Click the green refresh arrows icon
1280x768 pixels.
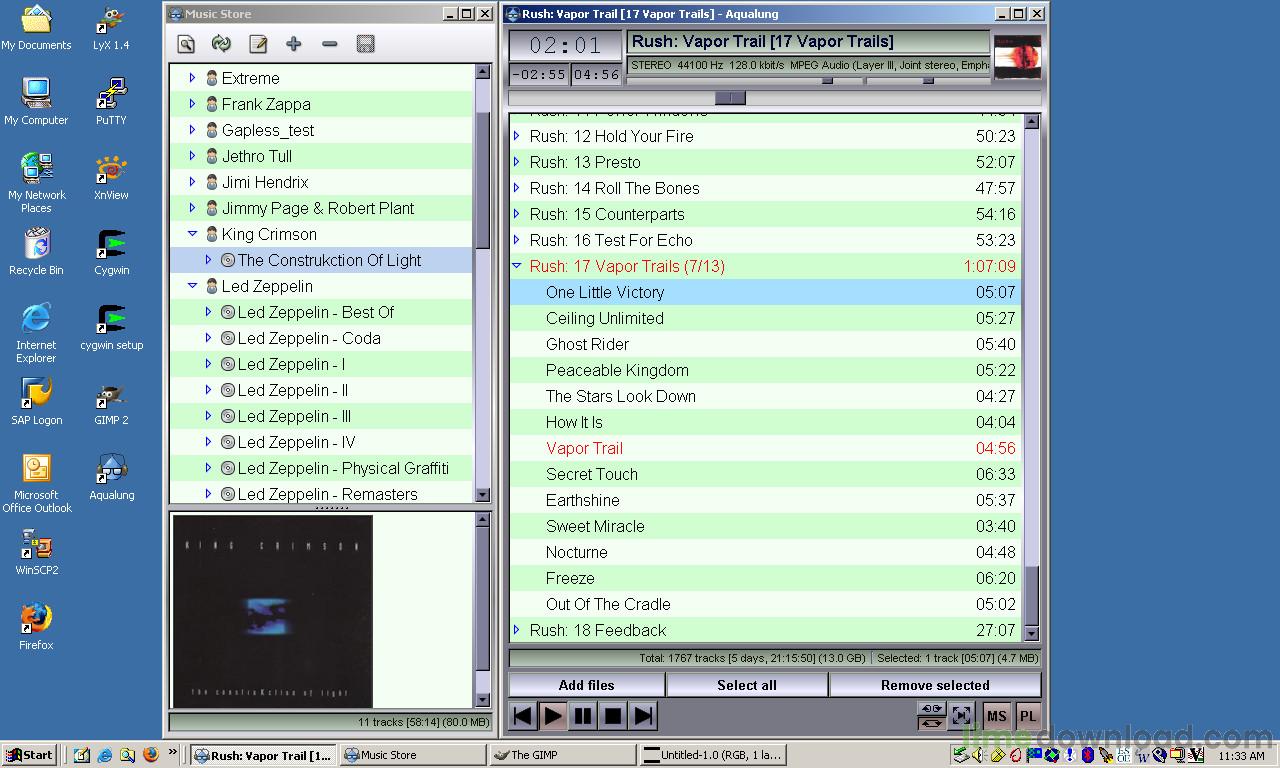[x=222, y=44]
